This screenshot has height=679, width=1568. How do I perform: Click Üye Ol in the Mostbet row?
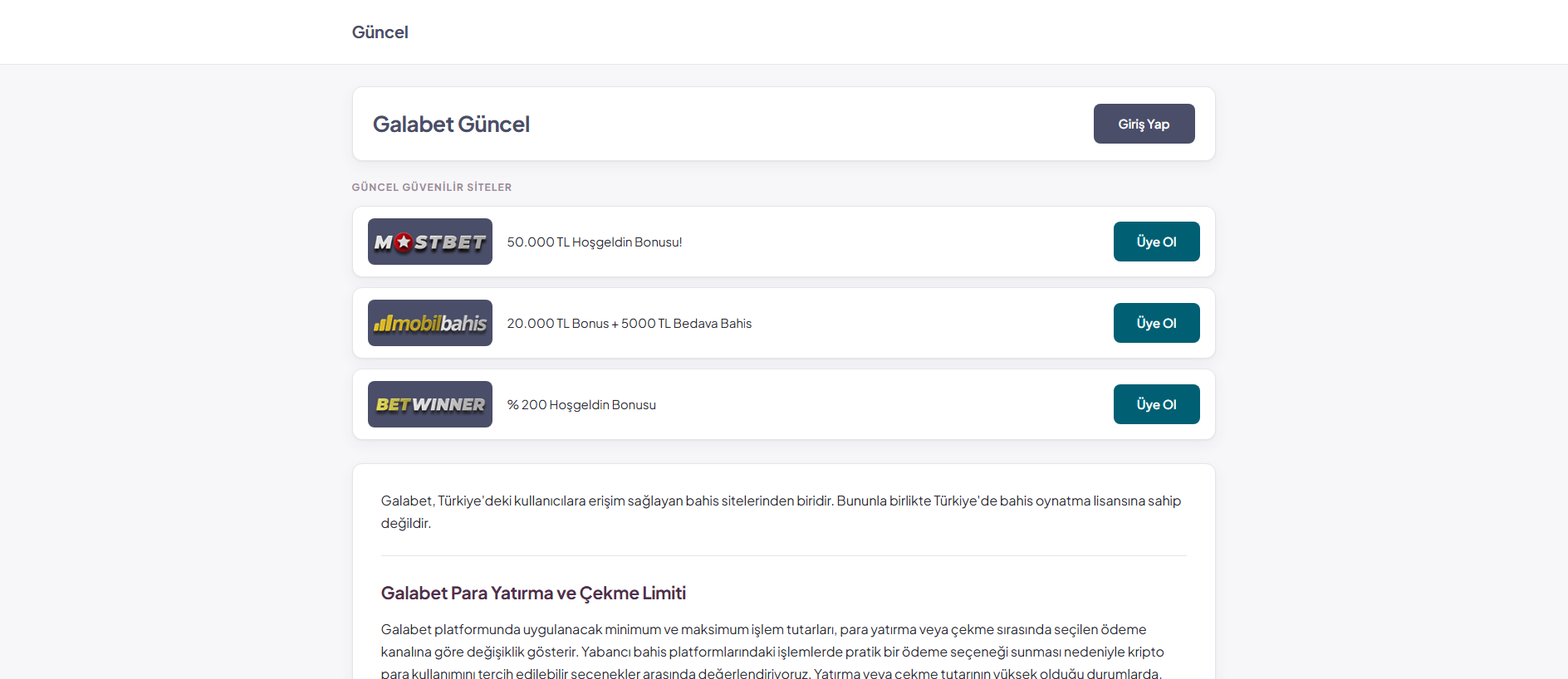[1156, 242]
